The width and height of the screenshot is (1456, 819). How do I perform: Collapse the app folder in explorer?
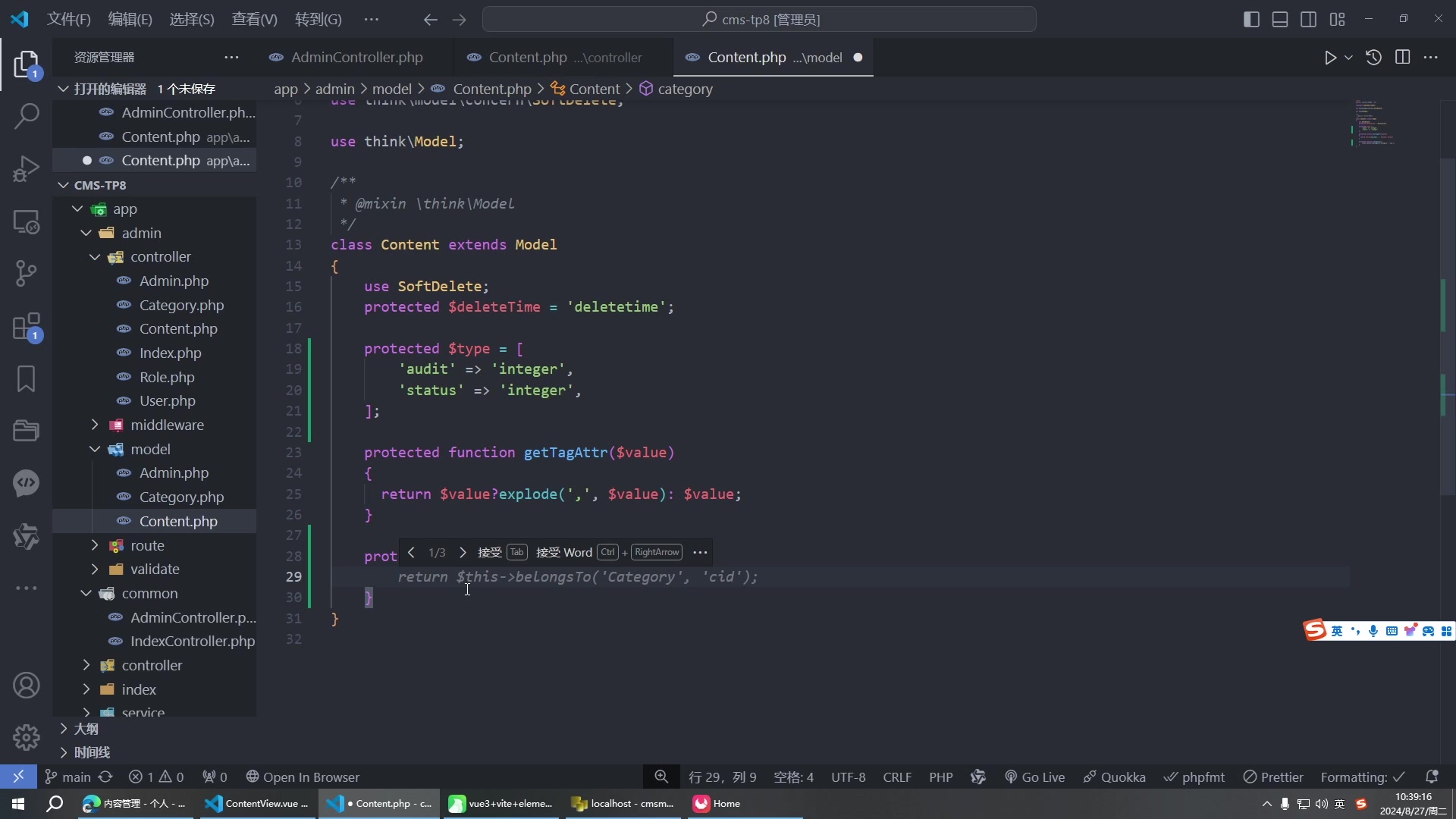coord(77,209)
